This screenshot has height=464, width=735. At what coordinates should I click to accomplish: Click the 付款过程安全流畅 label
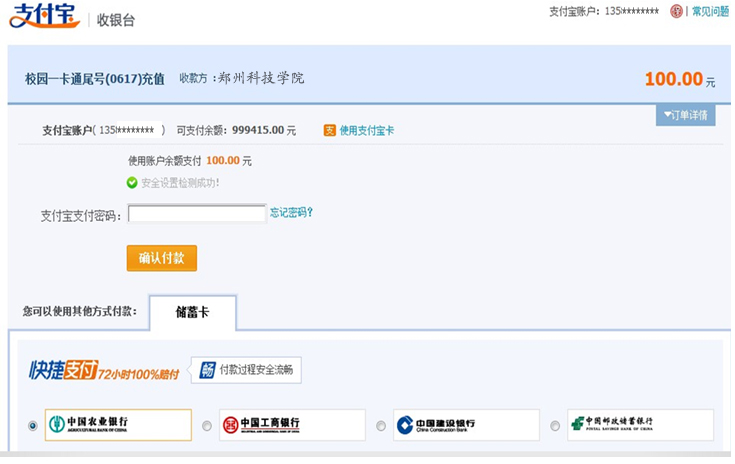256,370
